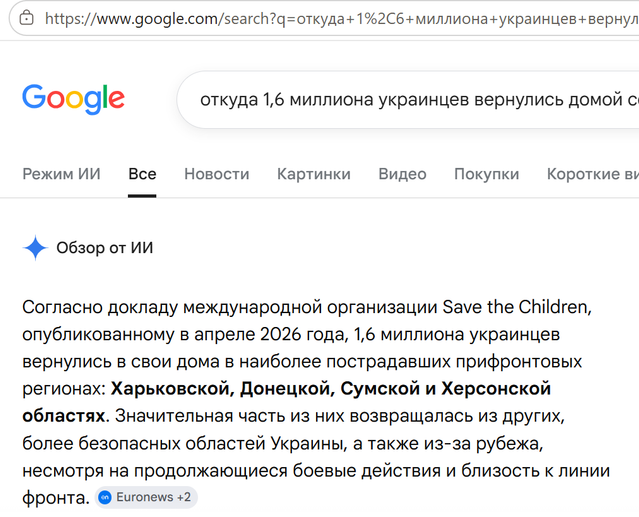The height and width of the screenshot is (517, 639).
Task: Click апреле 2026 года in overview paragraph
Action: (271, 334)
